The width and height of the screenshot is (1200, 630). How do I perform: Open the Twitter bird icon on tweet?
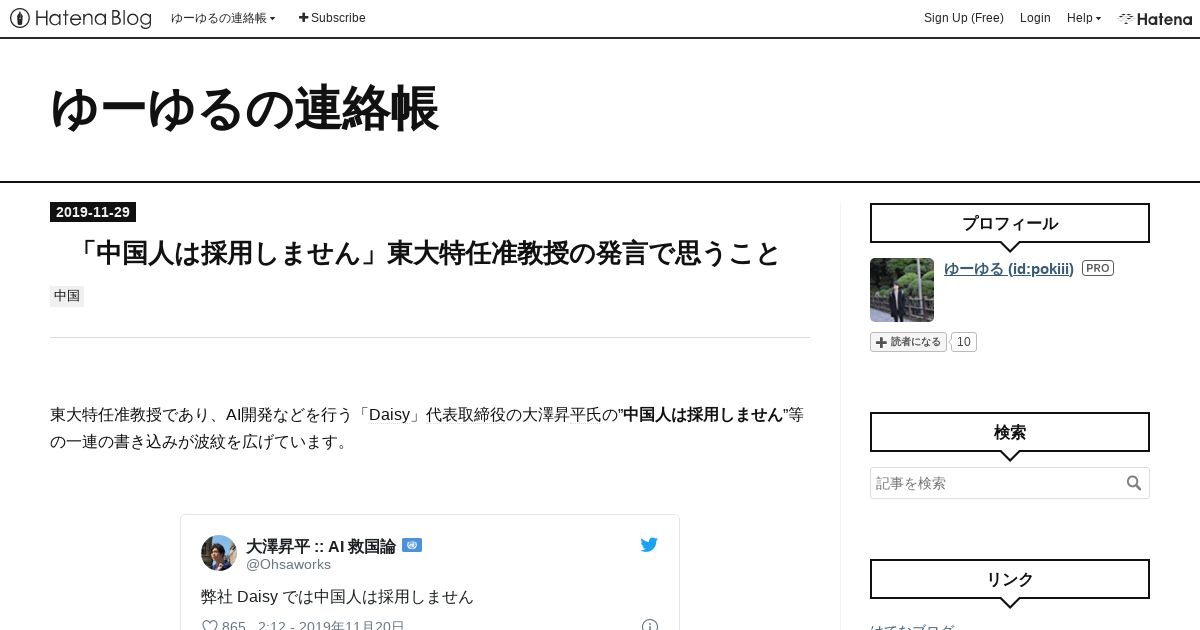pos(649,545)
